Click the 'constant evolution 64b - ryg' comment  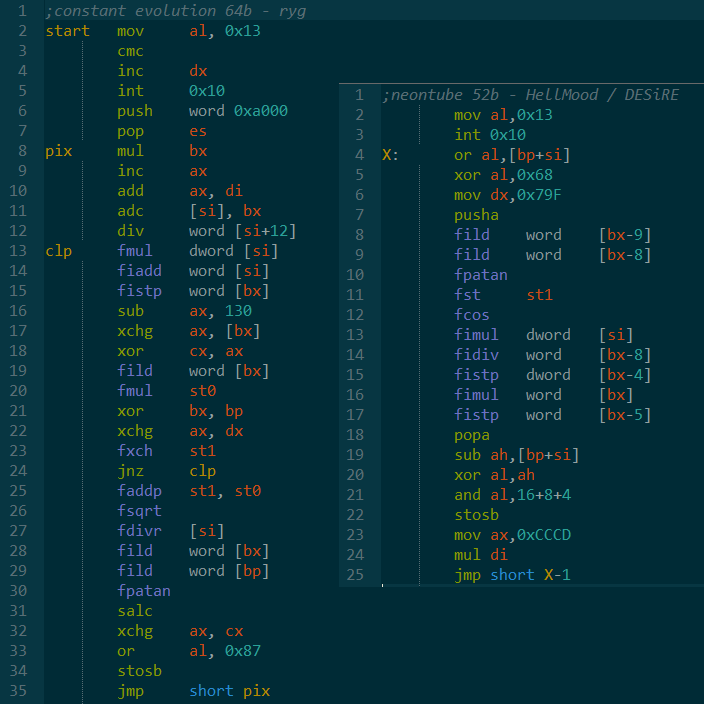(176, 11)
